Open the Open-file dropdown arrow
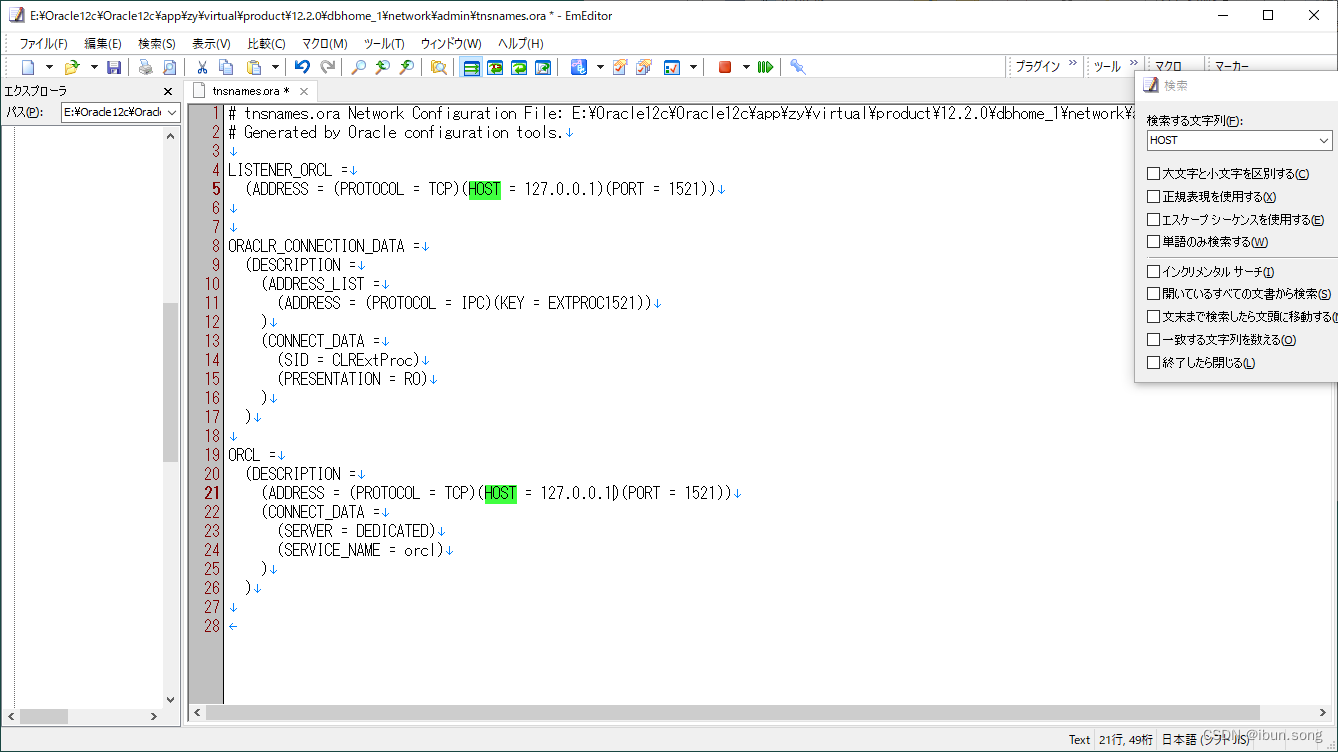This screenshot has width=1338, height=752. tap(94, 67)
